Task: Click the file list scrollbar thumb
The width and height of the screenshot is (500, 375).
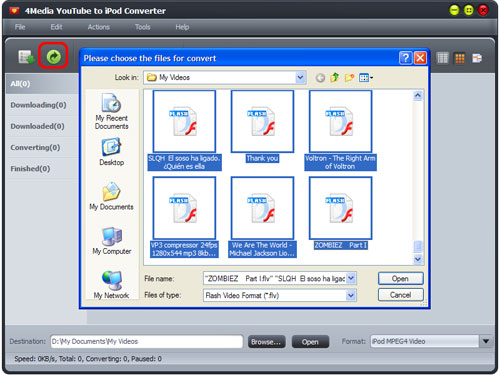Action: pyautogui.click(x=418, y=247)
